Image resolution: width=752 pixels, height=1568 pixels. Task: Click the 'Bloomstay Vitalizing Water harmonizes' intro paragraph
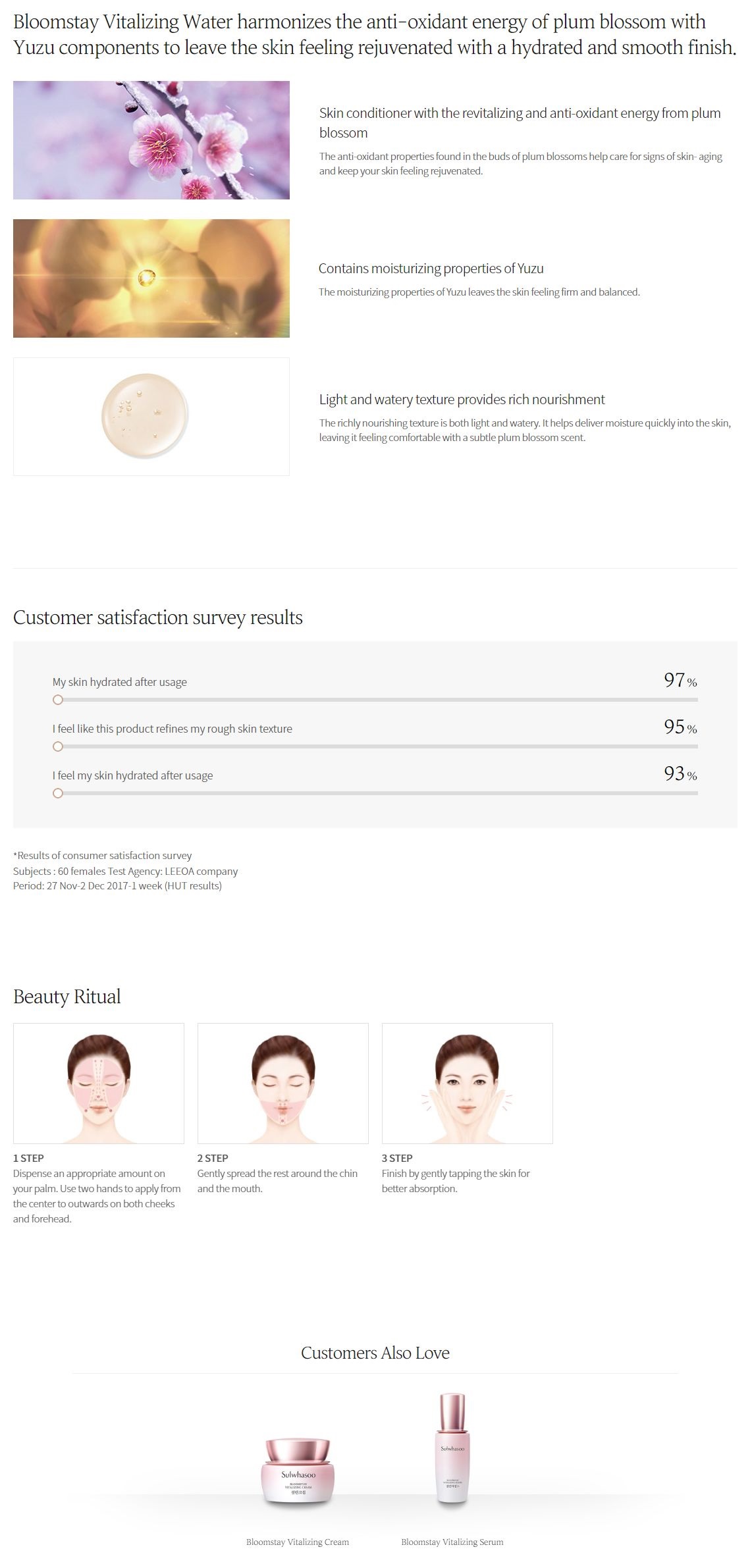(375, 35)
